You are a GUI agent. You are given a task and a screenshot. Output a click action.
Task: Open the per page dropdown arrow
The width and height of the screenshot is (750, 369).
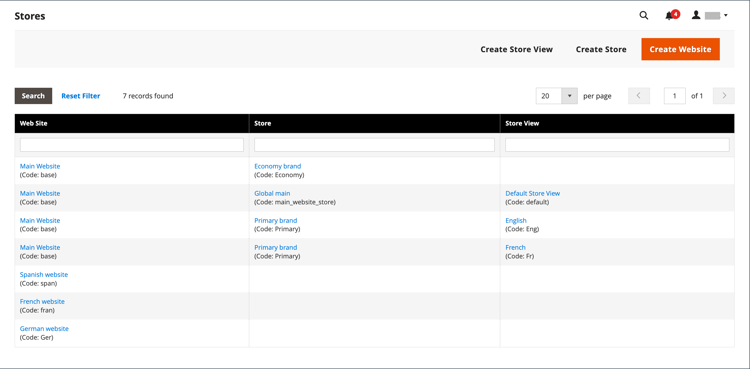point(569,96)
